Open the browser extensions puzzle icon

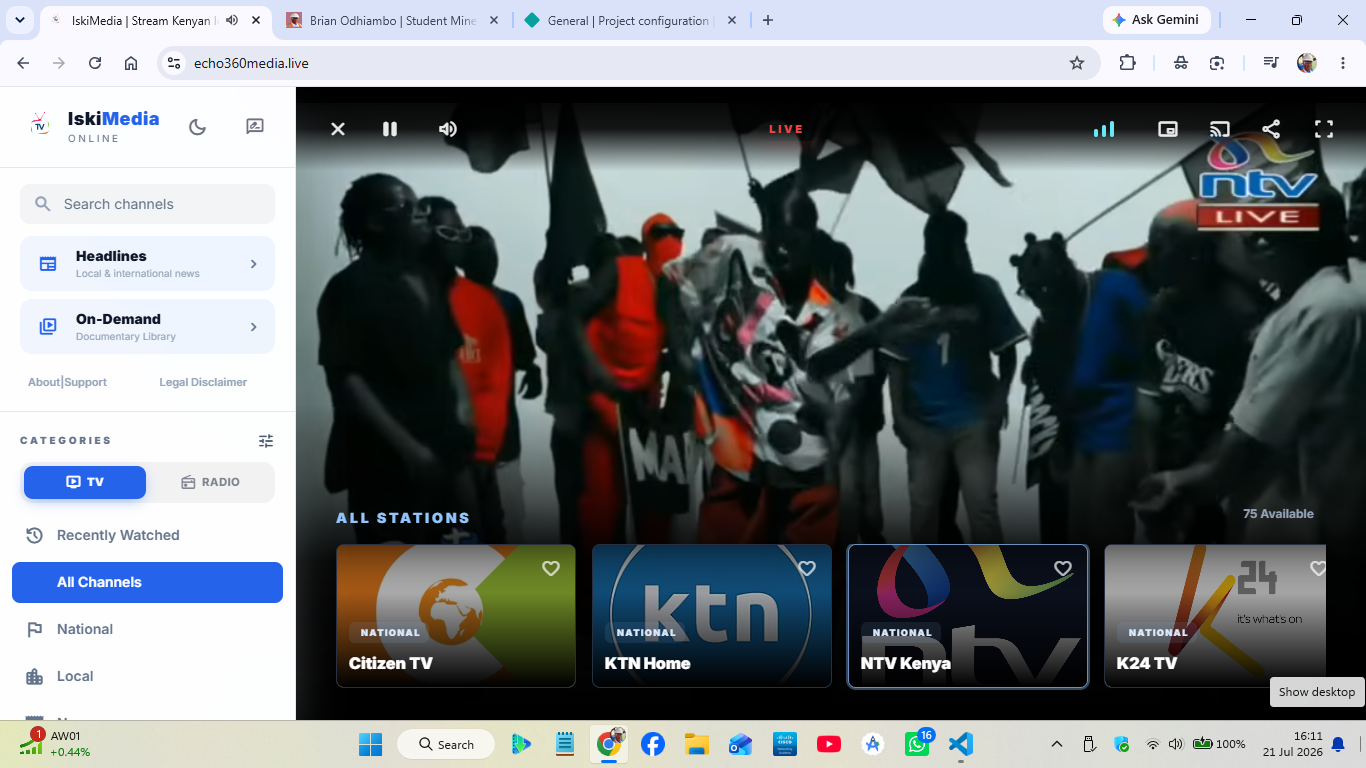pos(1127,63)
